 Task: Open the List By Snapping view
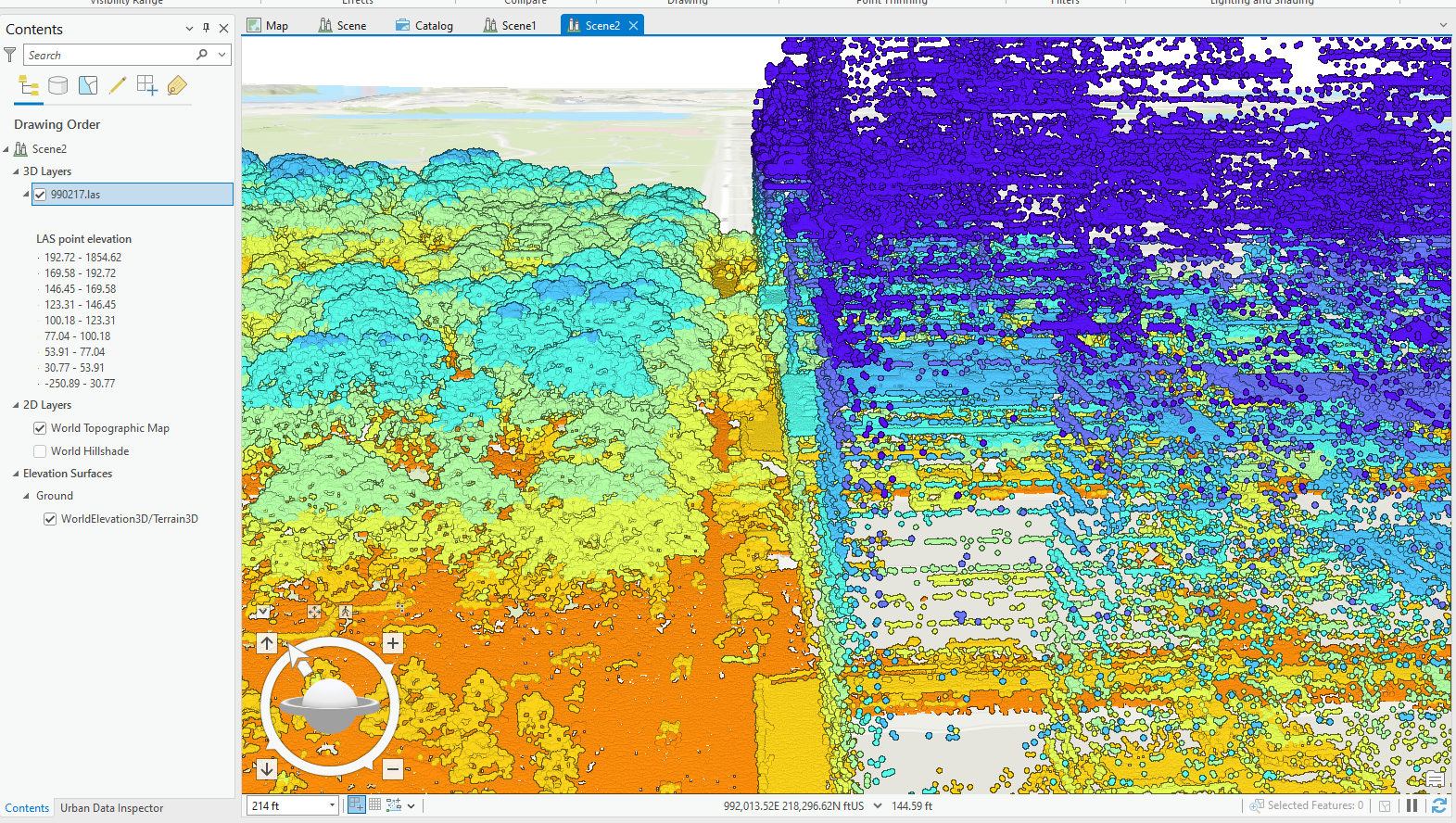pyautogui.click(x=146, y=86)
